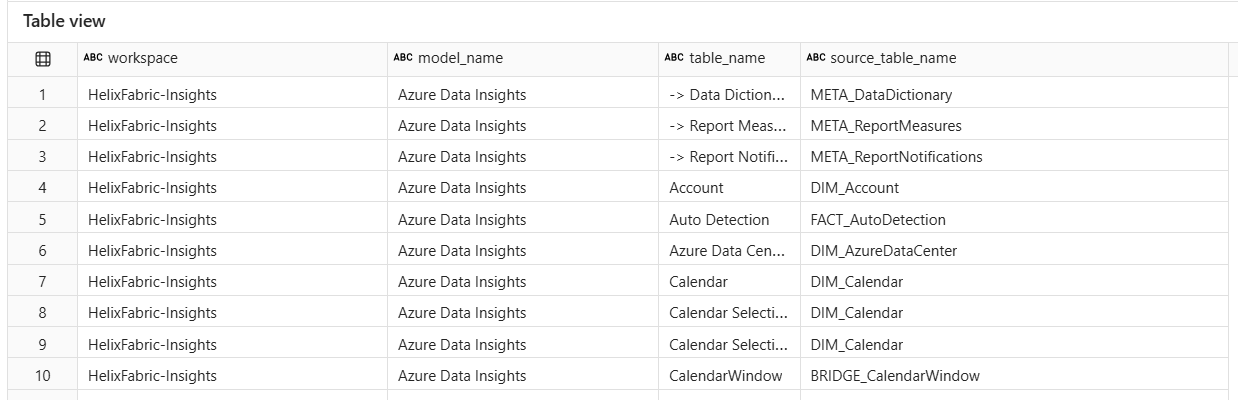
Task: Click the META_DataDictionary cell
Action: [x=881, y=95]
